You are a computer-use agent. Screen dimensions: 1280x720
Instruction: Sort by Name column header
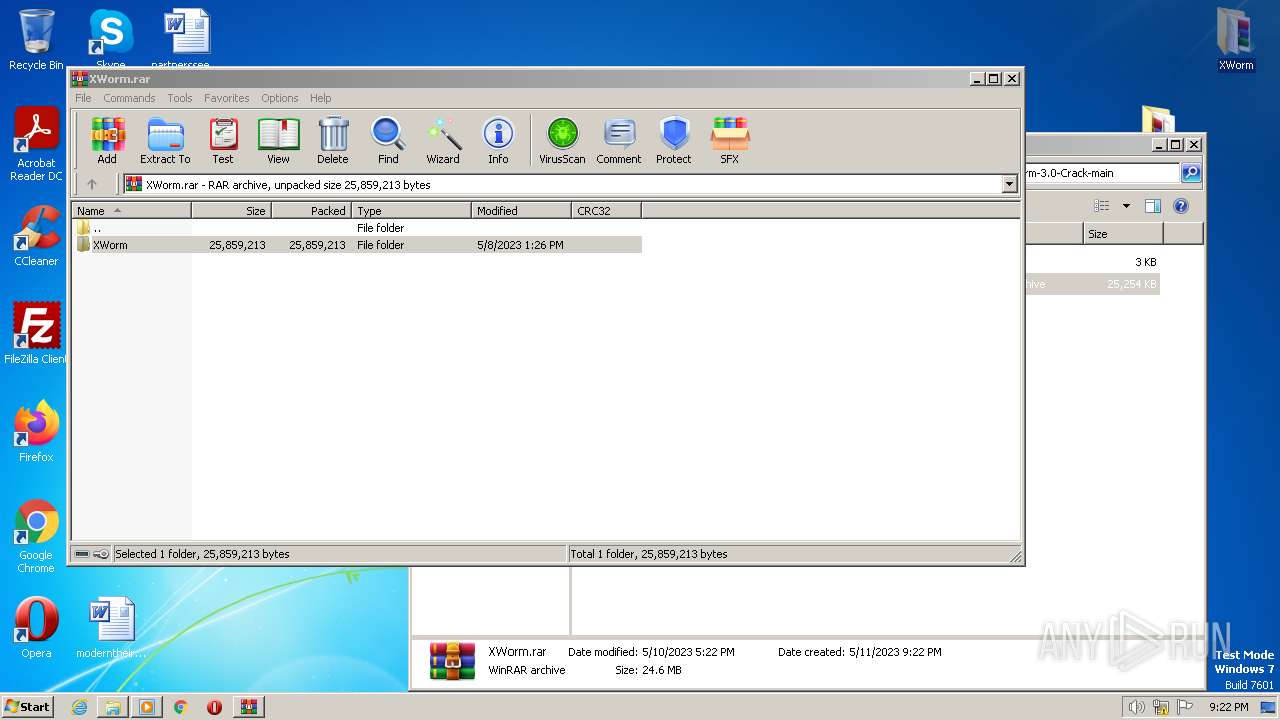132,211
